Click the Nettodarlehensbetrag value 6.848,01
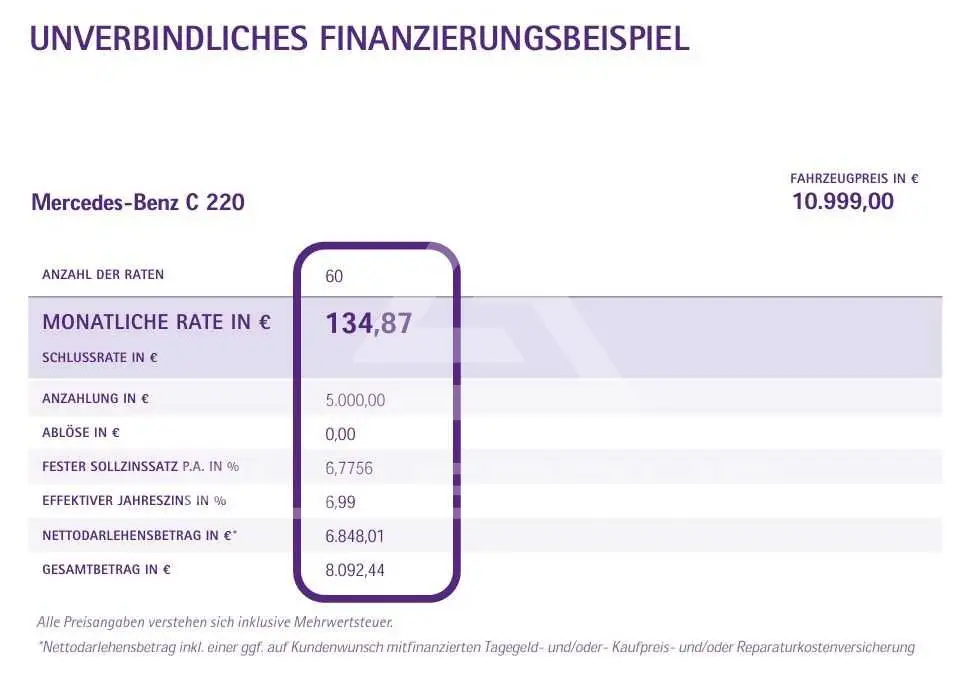Viewport: 966px width, 687px height. click(x=354, y=536)
